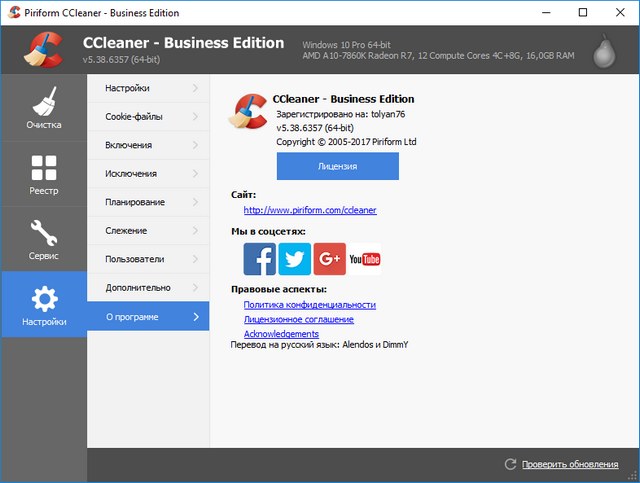Open the Очистка (Cleaner) broom section
The width and height of the screenshot is (640, 483).
pyautogui.click(x=44, y=109)
